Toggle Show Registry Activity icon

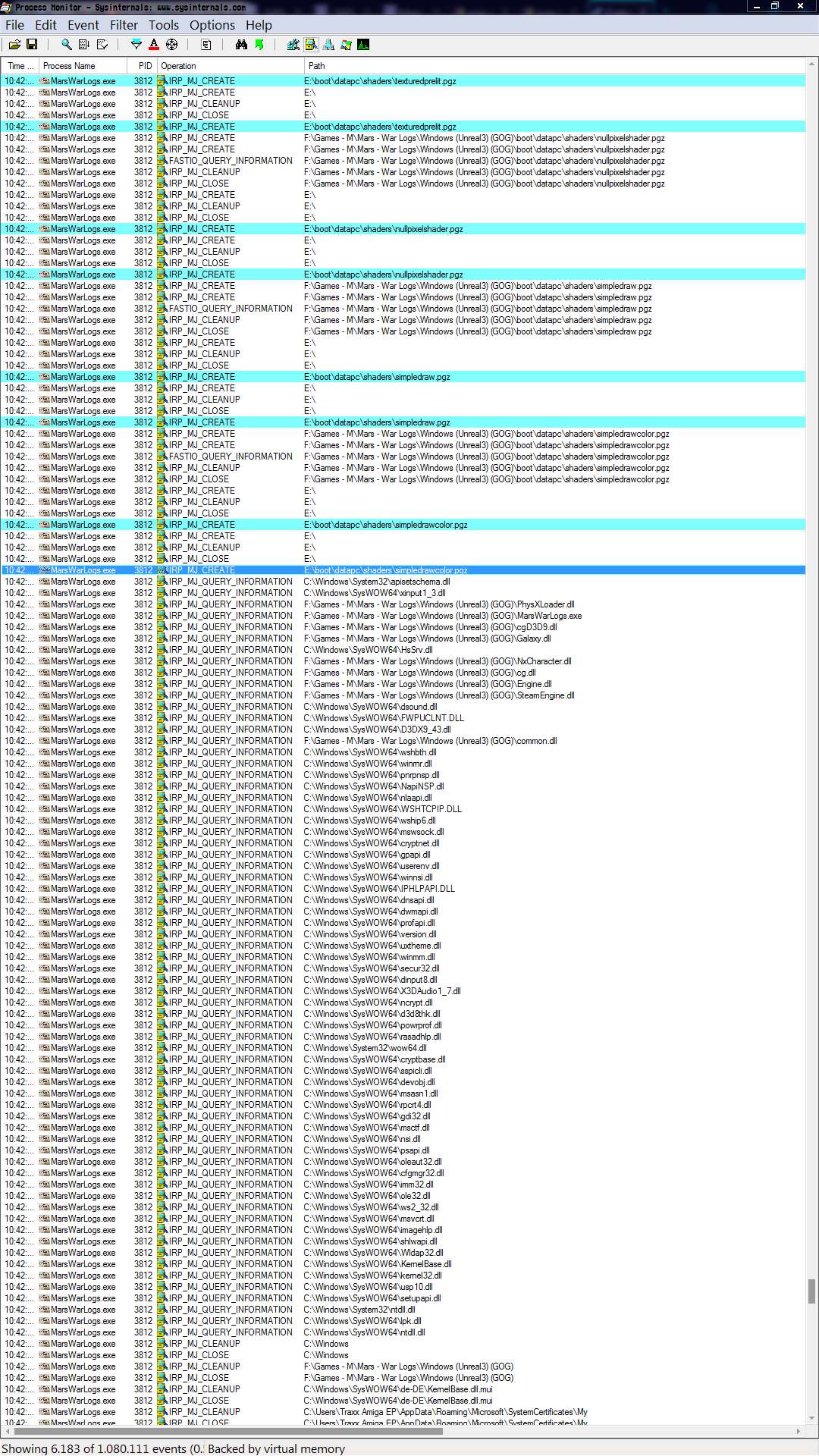click(x=293, y=45)
